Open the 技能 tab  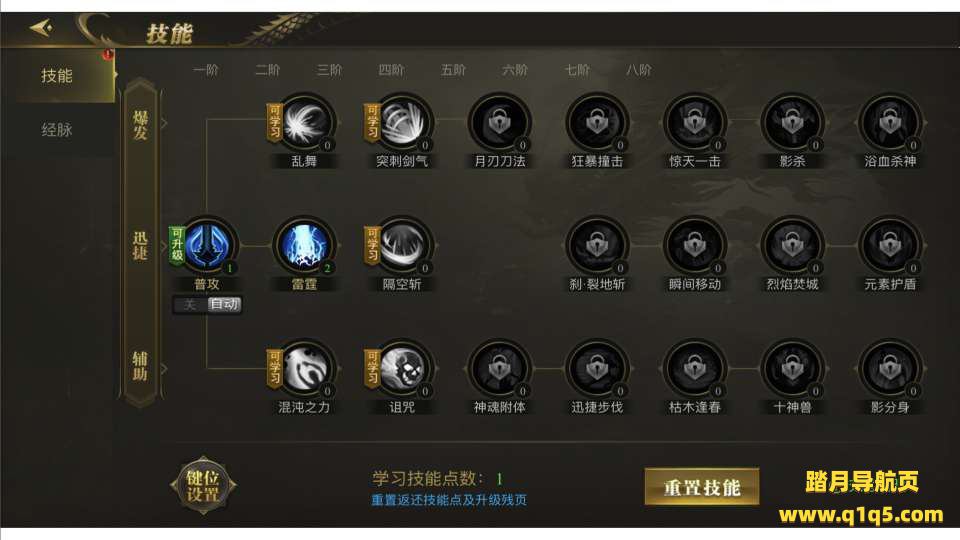click(58, 76)
